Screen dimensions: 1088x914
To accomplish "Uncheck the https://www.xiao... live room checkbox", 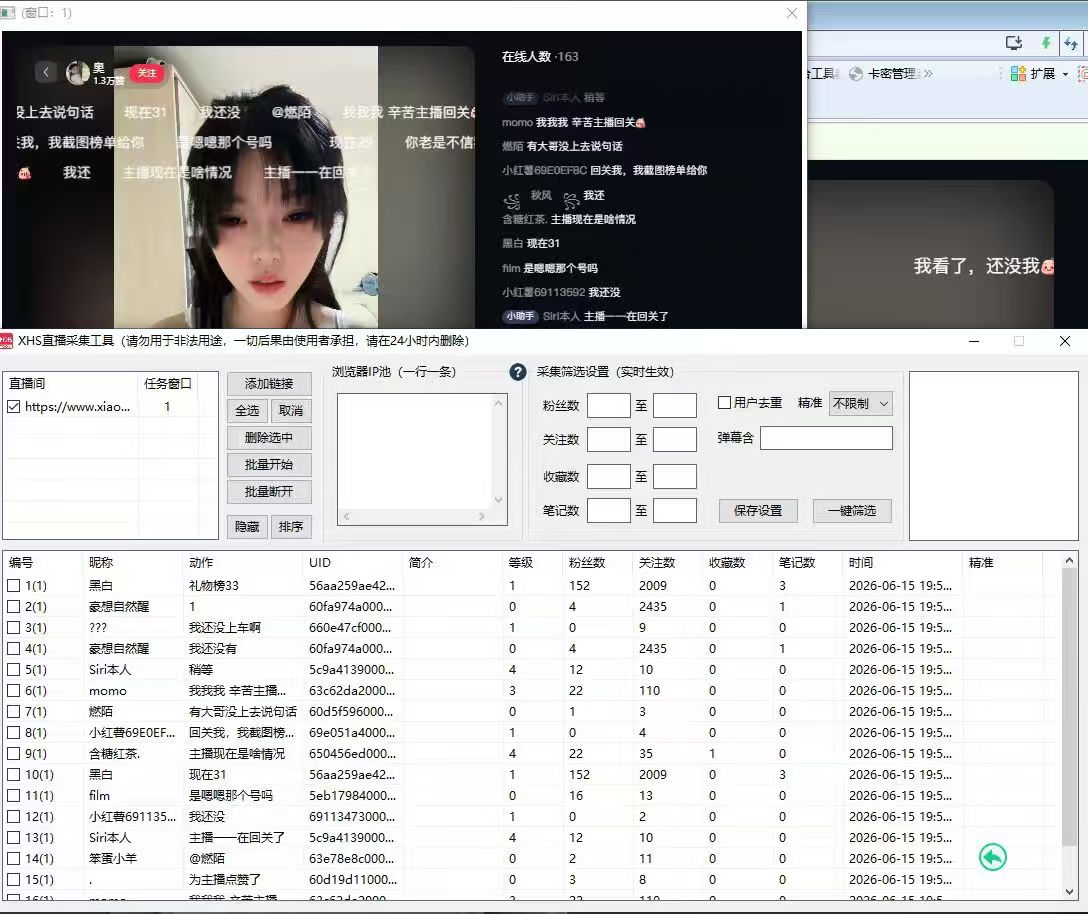I will pyautogui.click(x=14, y=407).
